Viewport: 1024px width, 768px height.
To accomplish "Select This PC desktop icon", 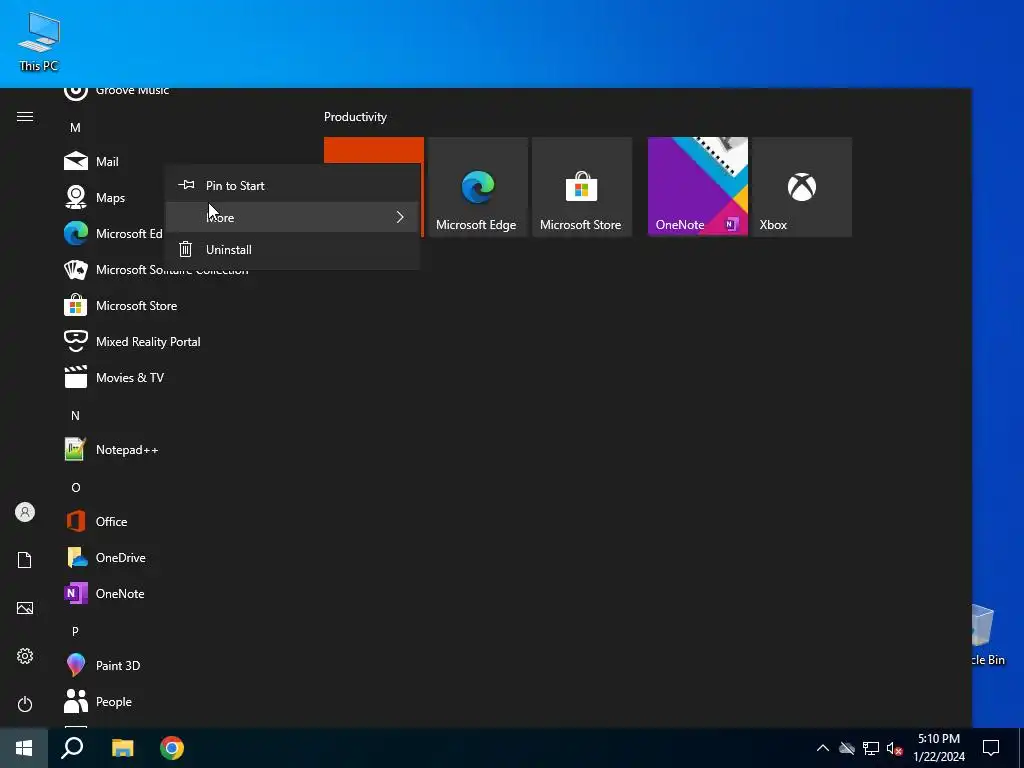I will [x=39, y=40].
